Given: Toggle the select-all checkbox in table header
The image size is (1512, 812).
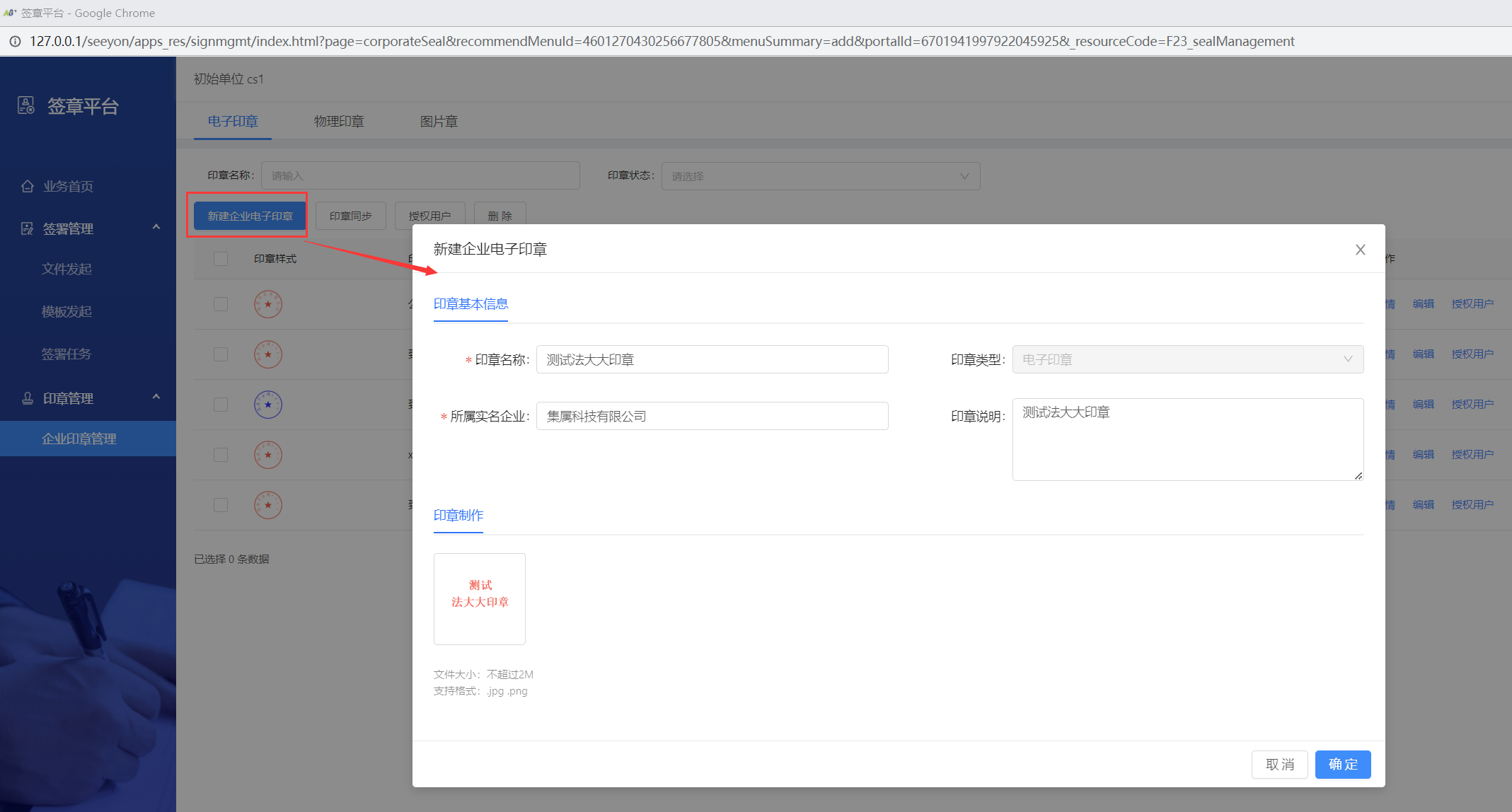Looking at the screenshot, I should 221,259.
